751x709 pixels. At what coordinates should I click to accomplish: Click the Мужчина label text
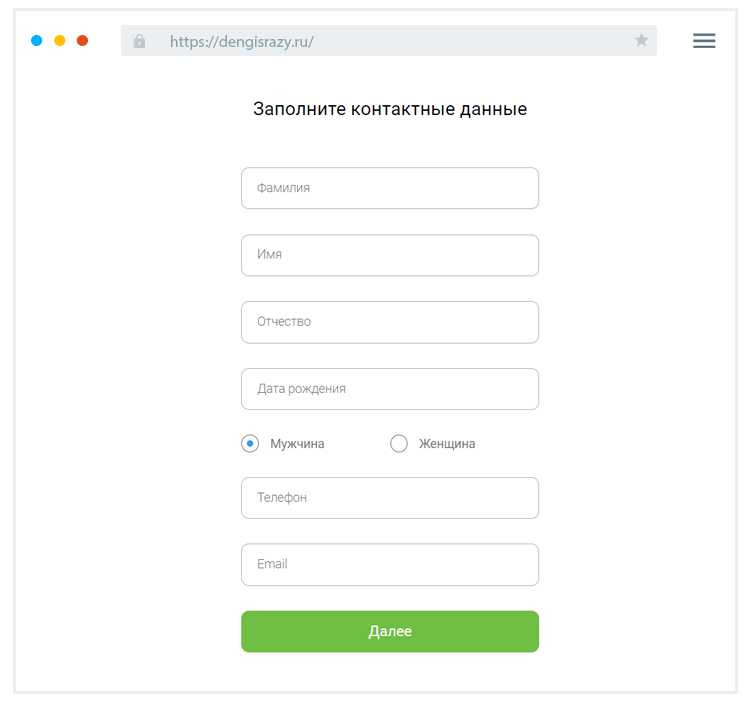tap(297, 444)
